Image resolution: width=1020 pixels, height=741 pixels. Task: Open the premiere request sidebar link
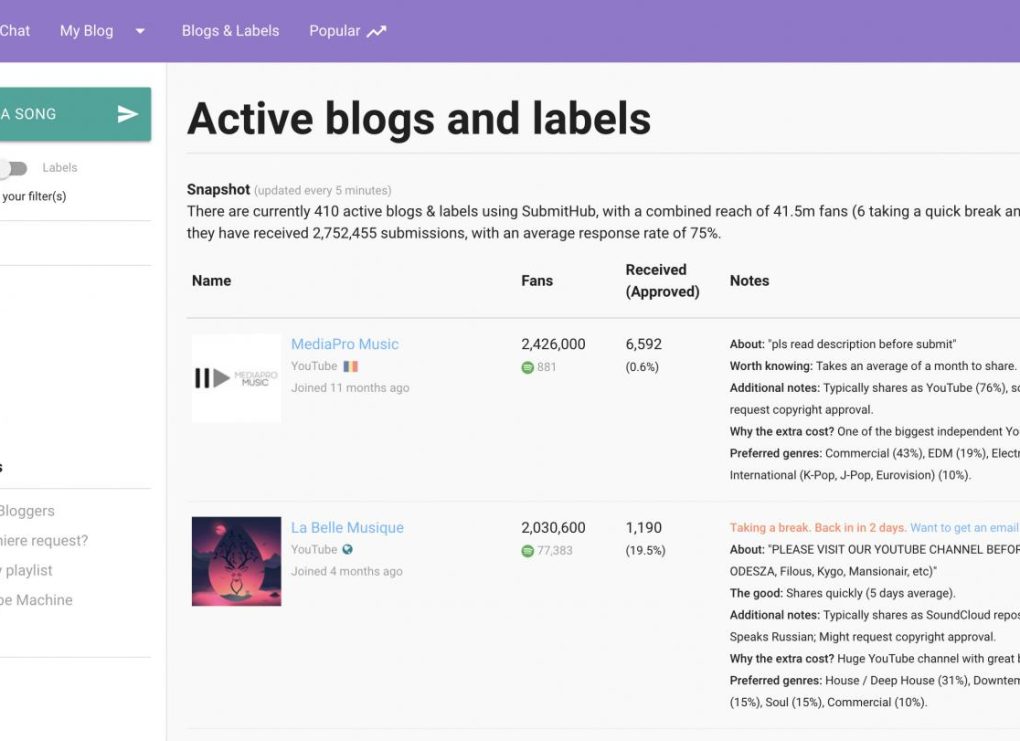pos(44,541)
